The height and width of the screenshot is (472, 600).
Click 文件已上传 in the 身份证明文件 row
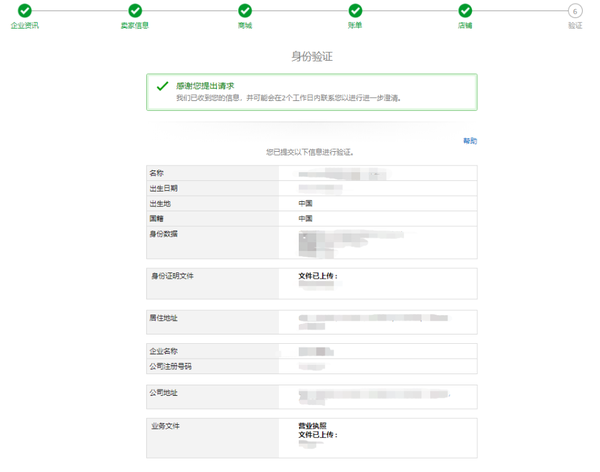[318, 276]
